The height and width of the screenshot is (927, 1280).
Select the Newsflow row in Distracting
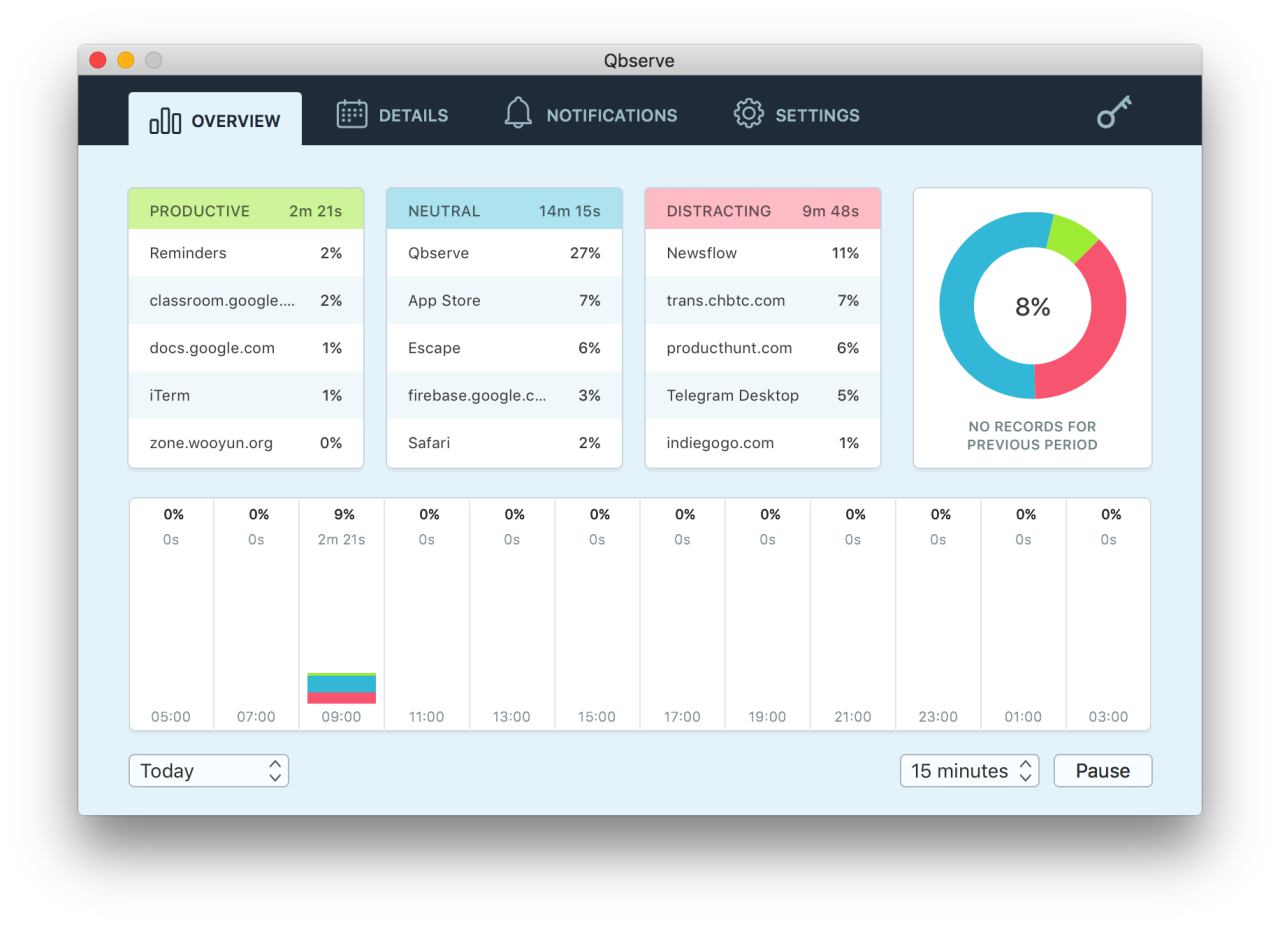[x=762, y=253]
